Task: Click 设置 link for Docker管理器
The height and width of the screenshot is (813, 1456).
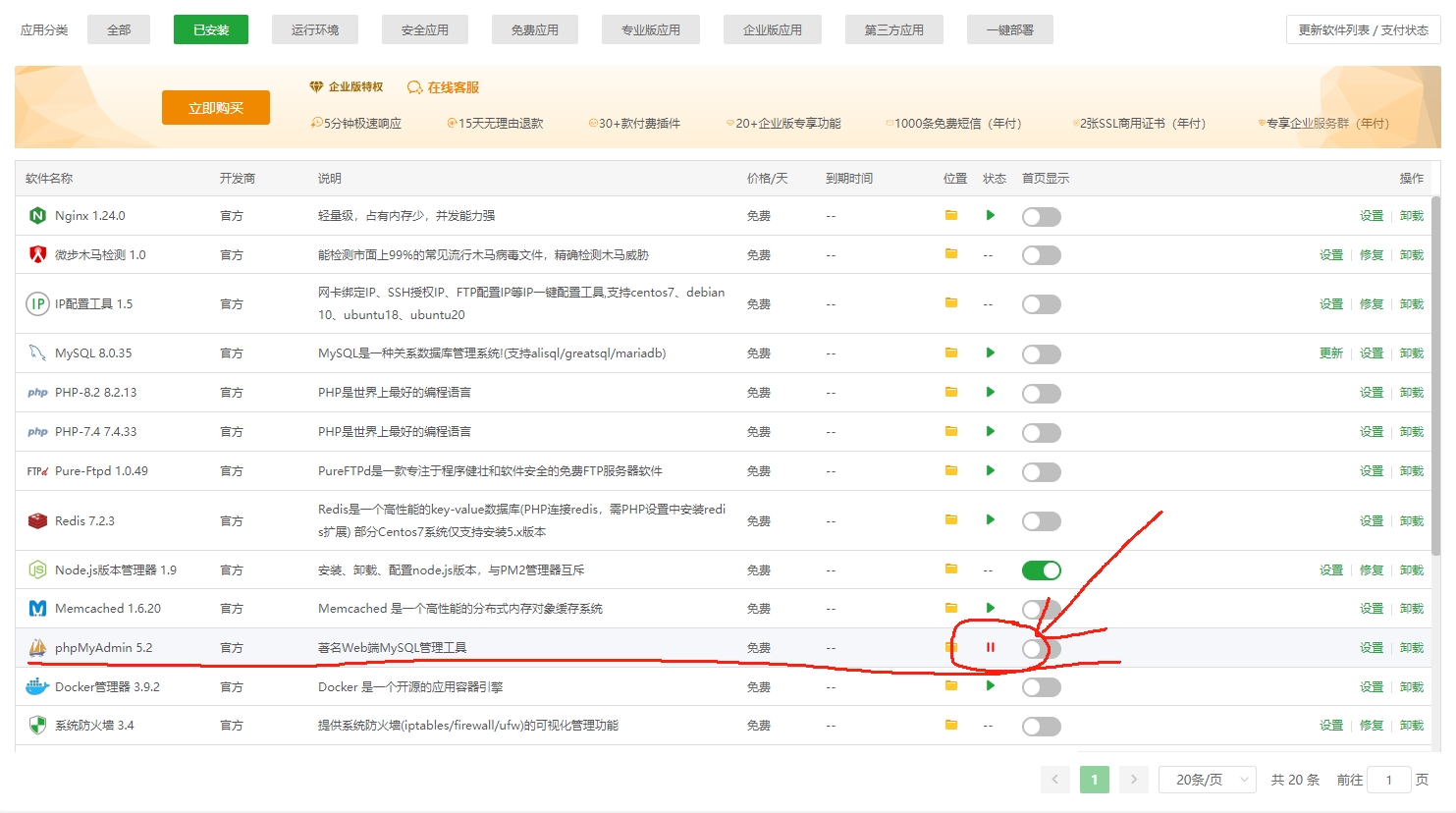Action: point(1372,687)
